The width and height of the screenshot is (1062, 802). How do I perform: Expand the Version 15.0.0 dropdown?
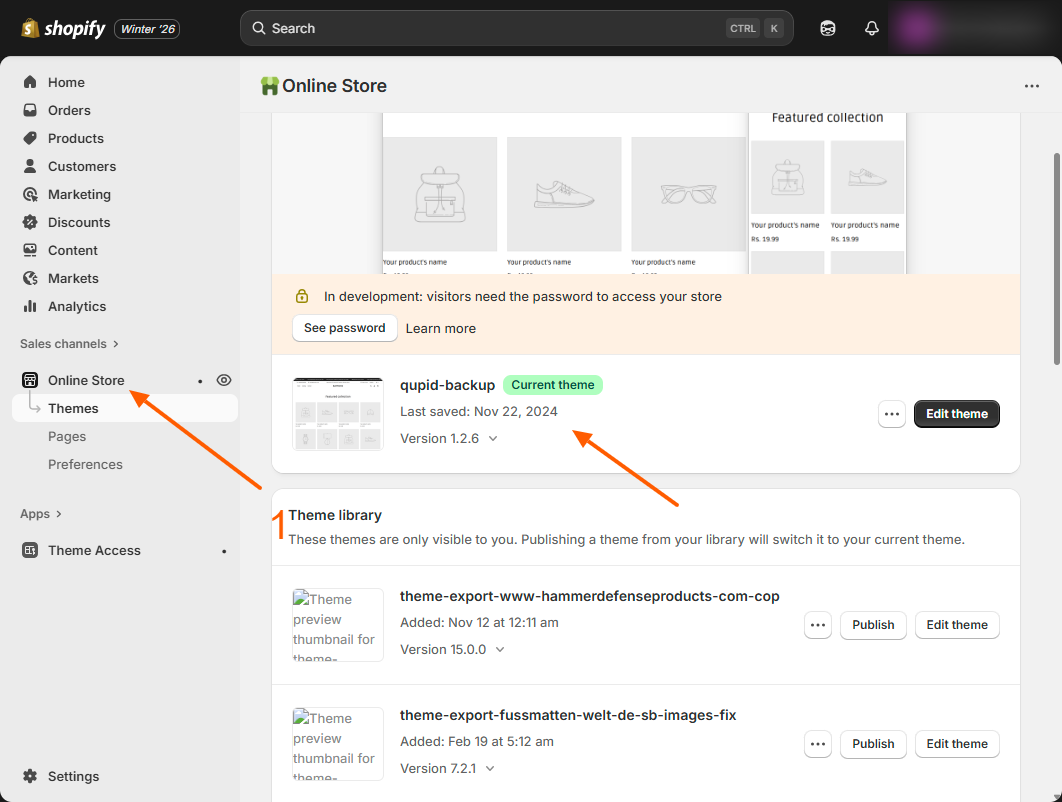tap(452, 650)
